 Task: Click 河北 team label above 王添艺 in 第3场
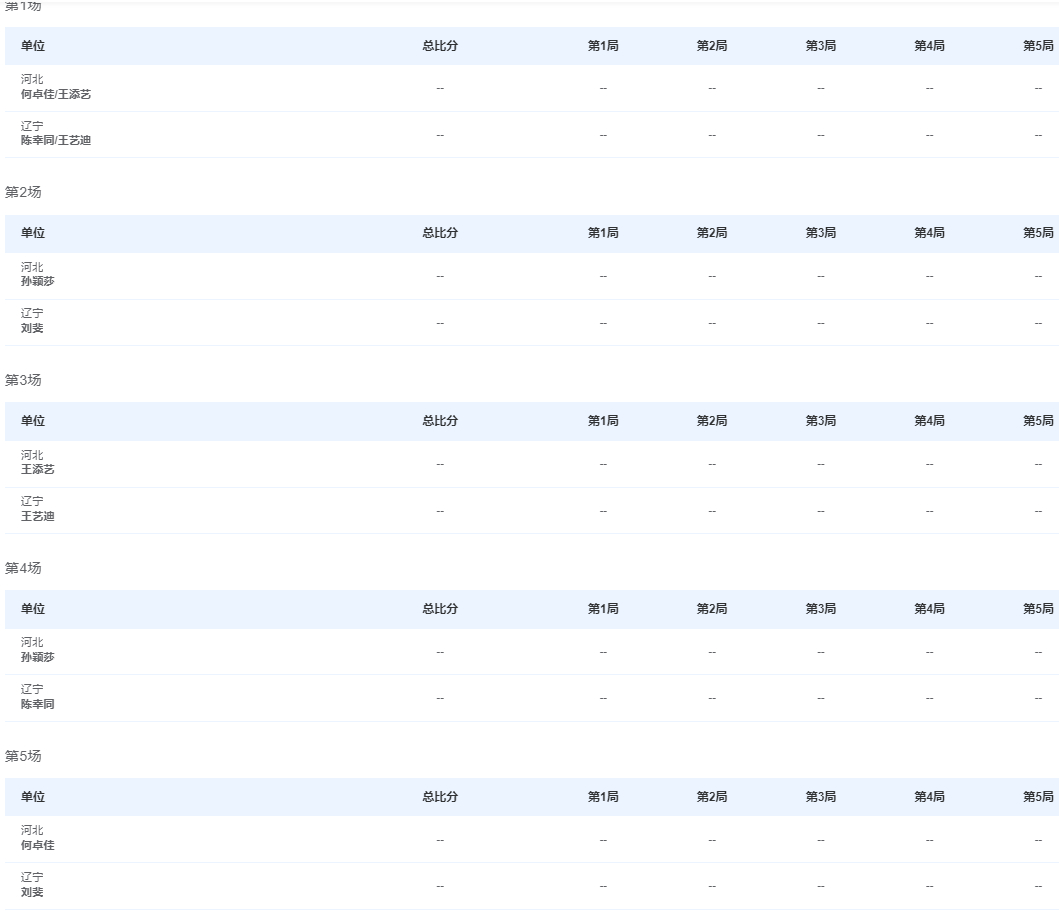(32, 455)
